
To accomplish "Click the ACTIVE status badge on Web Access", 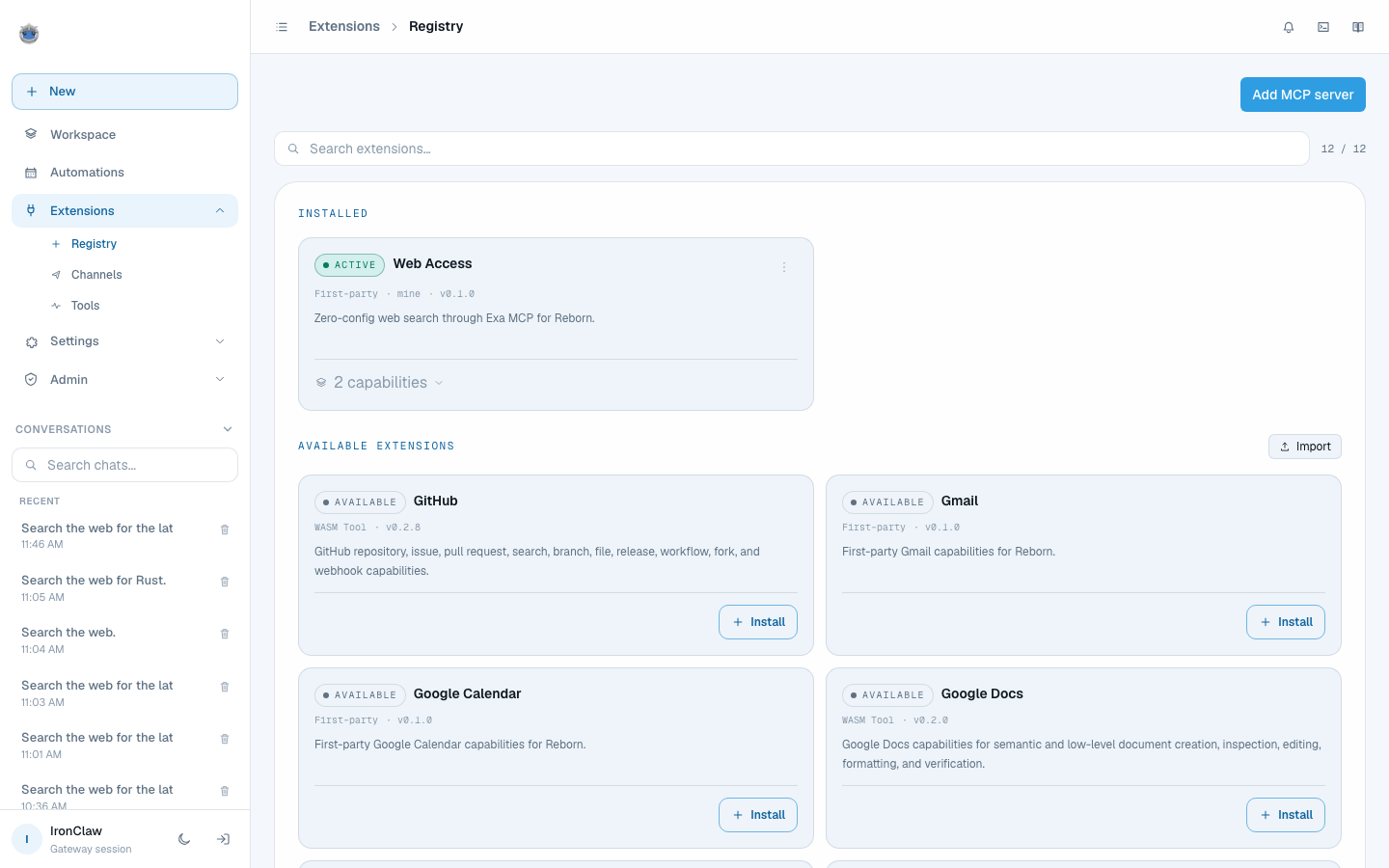I will [x=349, y=265].
